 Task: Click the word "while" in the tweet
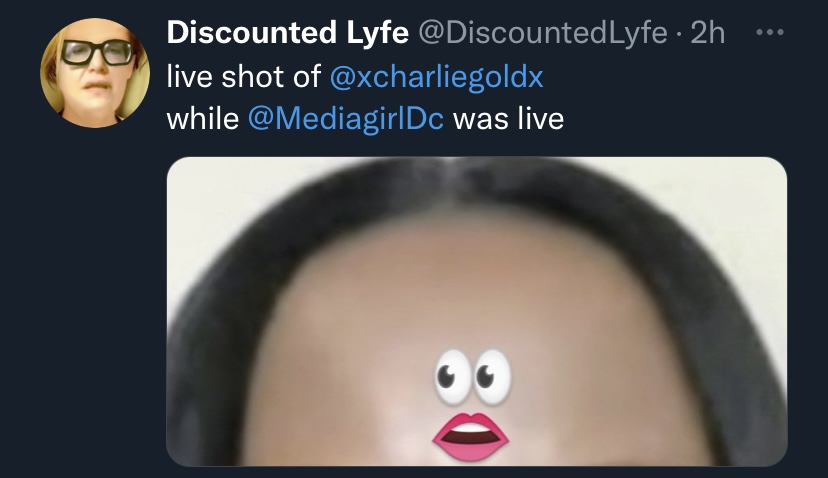click(203, 118)
